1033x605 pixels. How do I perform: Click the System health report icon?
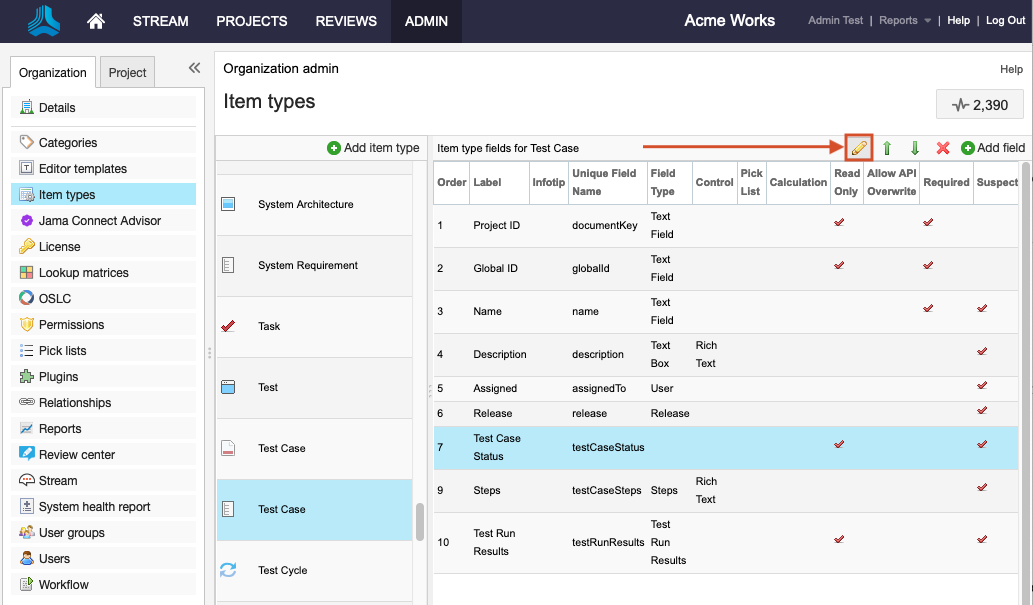[x=26, y=506]
